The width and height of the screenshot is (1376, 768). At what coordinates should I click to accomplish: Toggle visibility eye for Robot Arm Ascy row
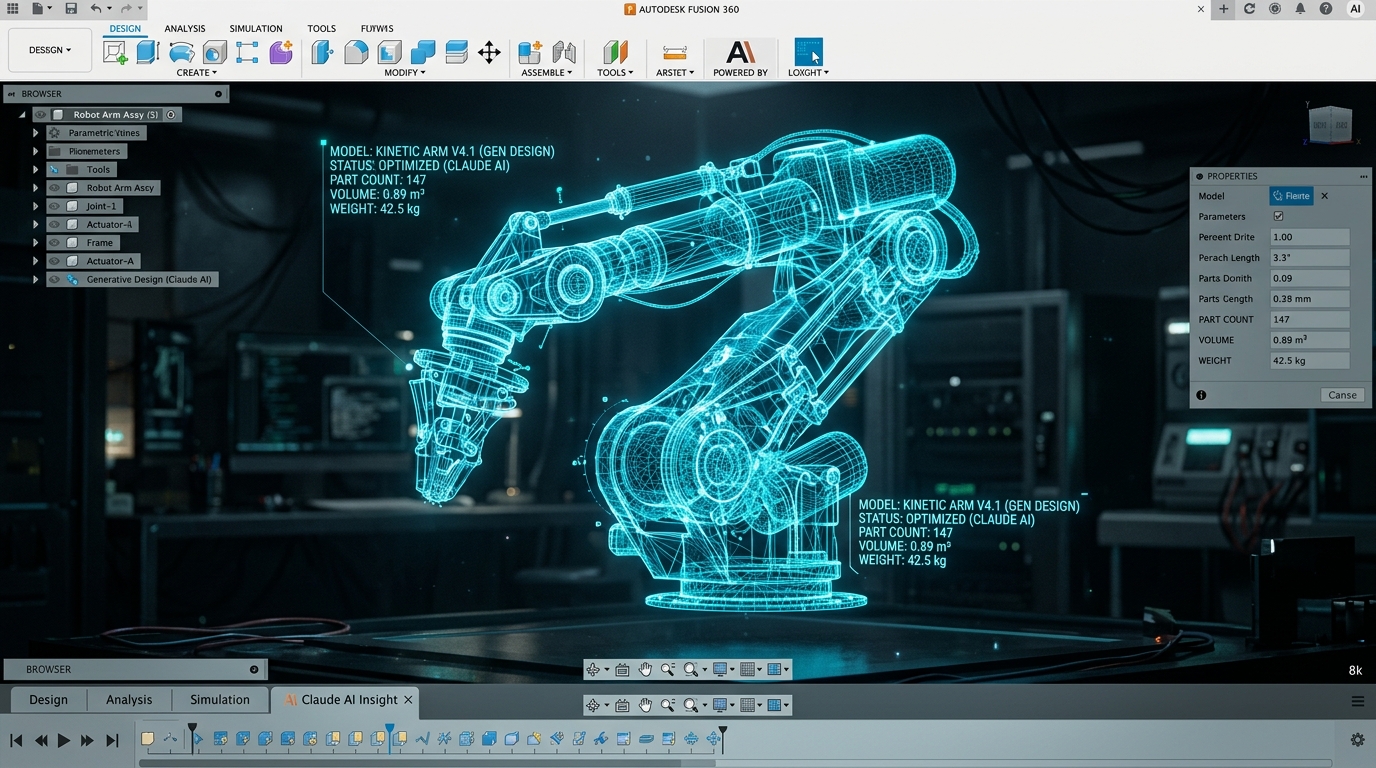point(55,188)
